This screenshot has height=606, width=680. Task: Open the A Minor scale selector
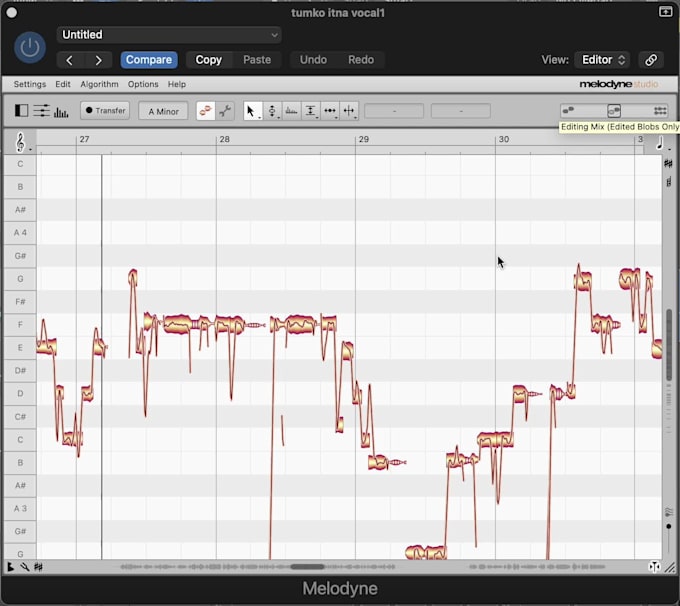click(163, 111)
